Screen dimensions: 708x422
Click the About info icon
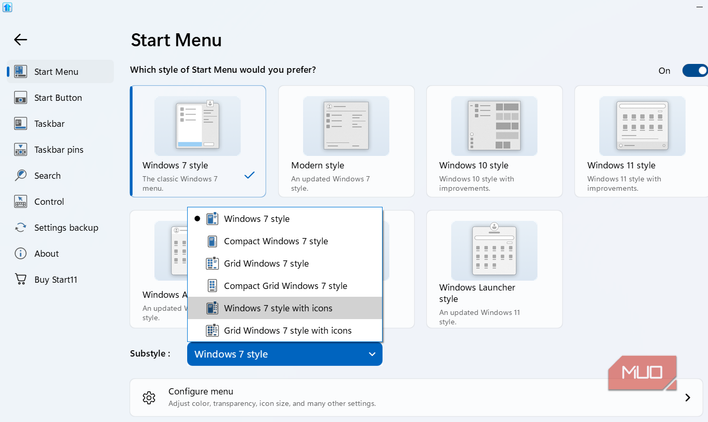[20, 254]
